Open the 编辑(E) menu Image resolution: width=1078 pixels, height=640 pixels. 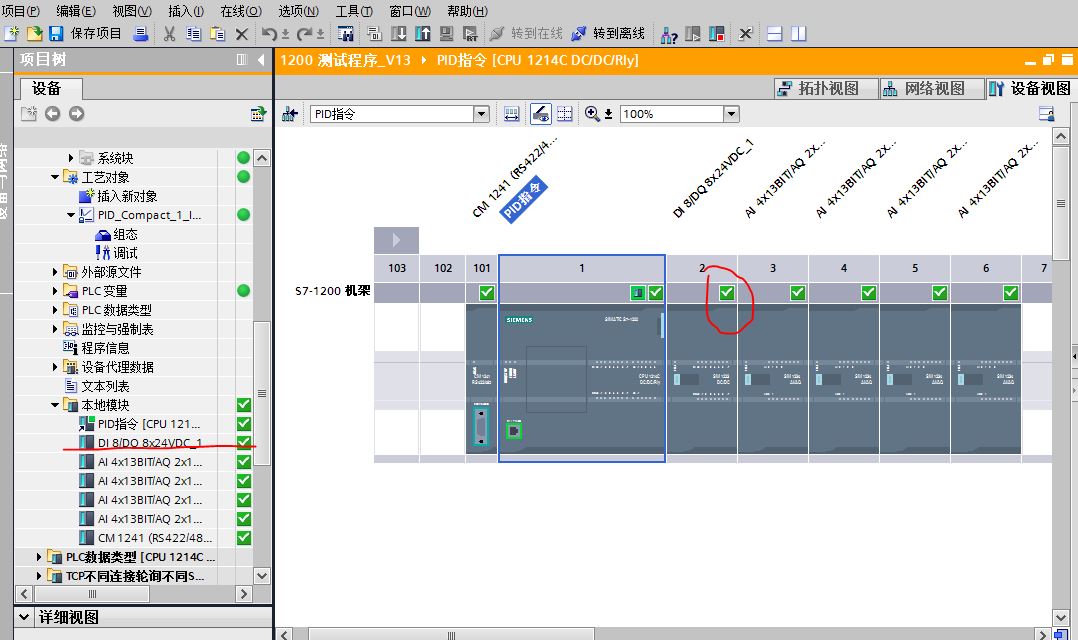click(x=76, y=11)
